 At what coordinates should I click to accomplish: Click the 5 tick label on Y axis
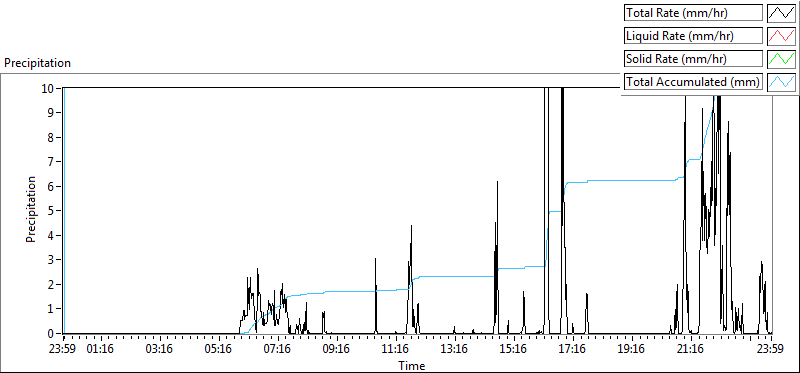coord(51,211)
